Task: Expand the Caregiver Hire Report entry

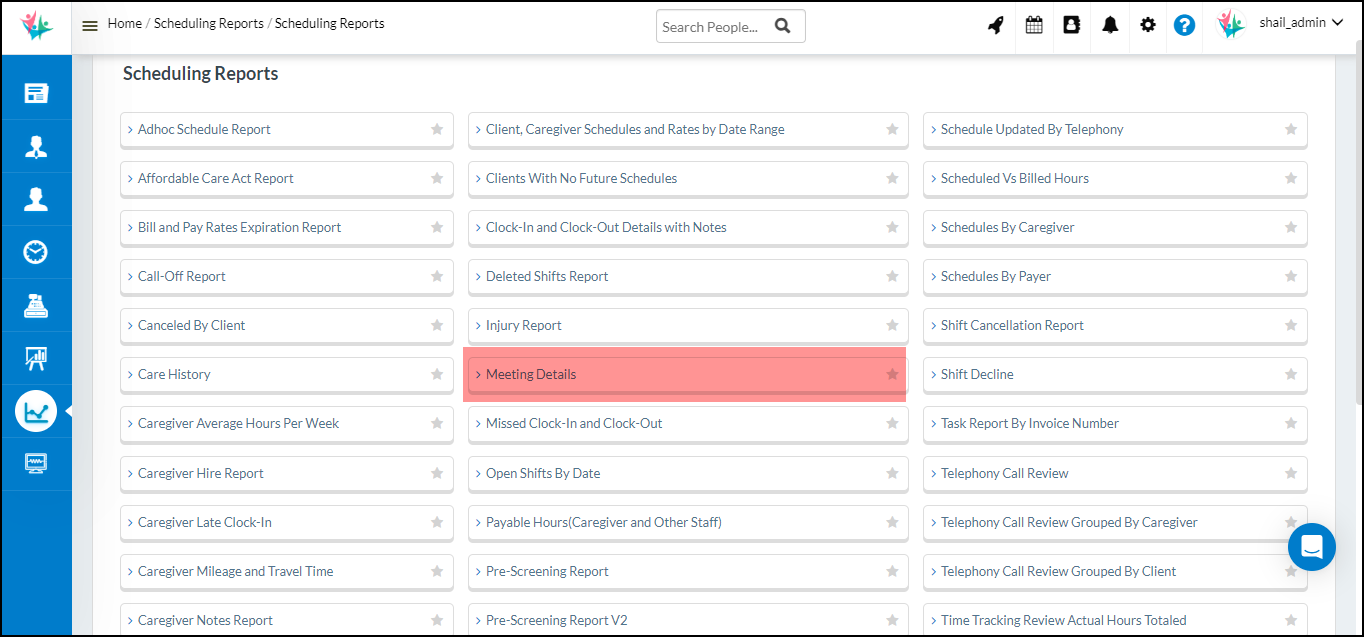Action: (200, 473)
